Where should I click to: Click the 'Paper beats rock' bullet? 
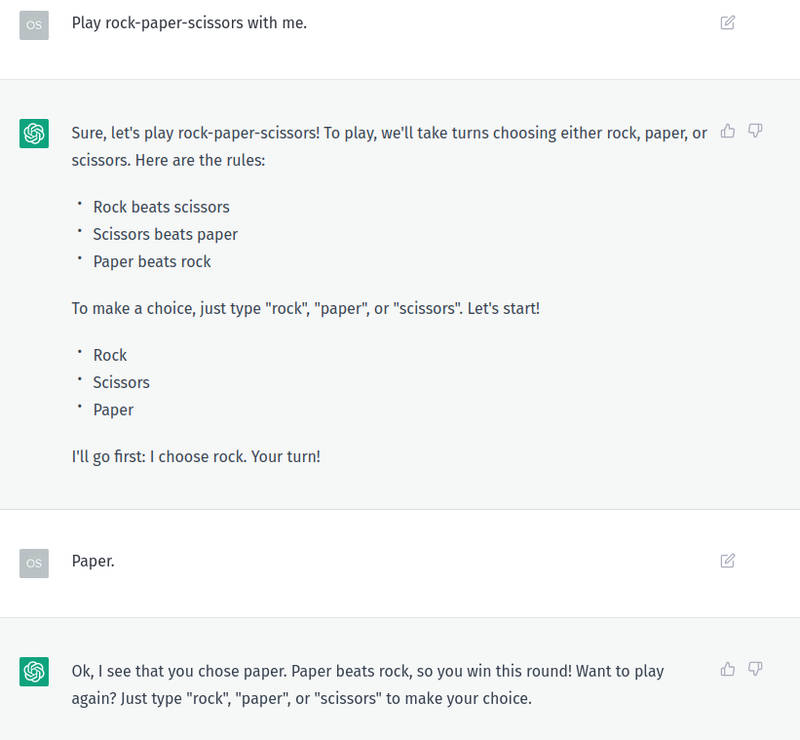point(152,262)
